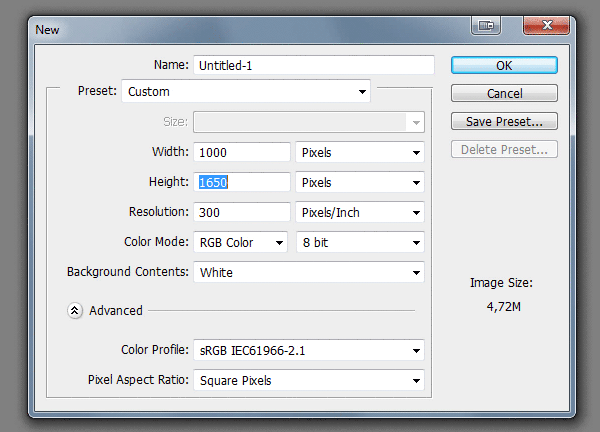Expand the Resolution units dropdown

click(x=360, y=213)
